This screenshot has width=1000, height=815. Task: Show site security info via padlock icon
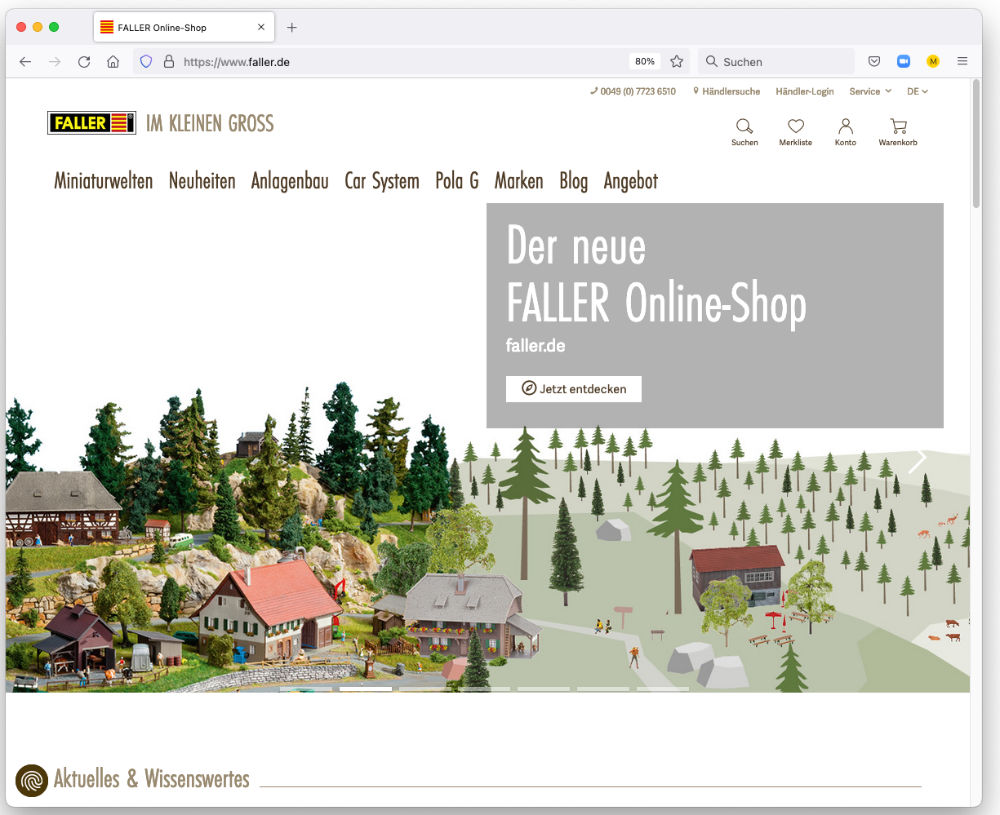pyautogui.click(x=169, y=62)
